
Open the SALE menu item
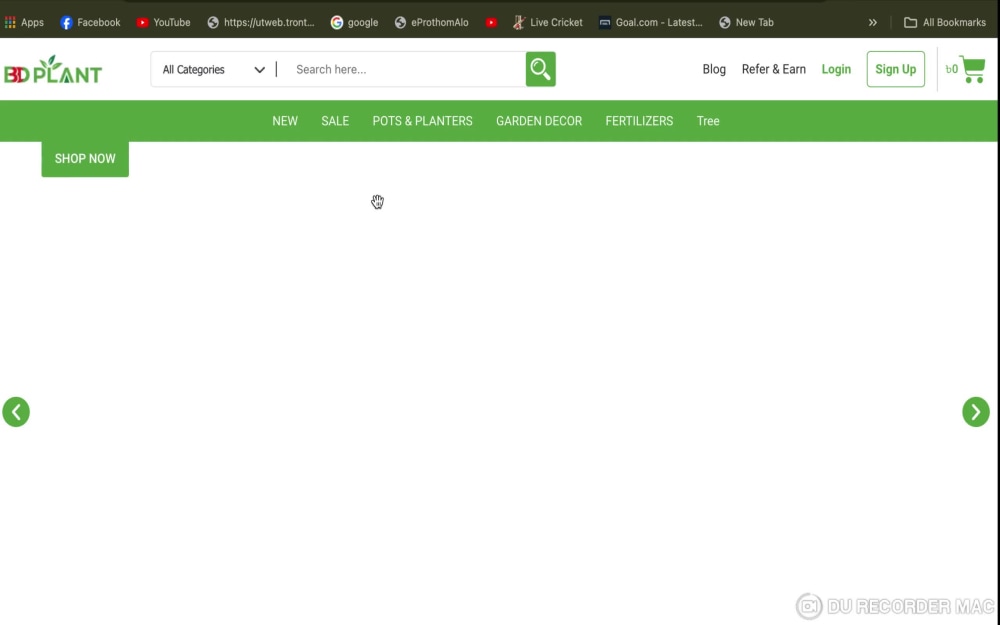click(x=335, y=121)
